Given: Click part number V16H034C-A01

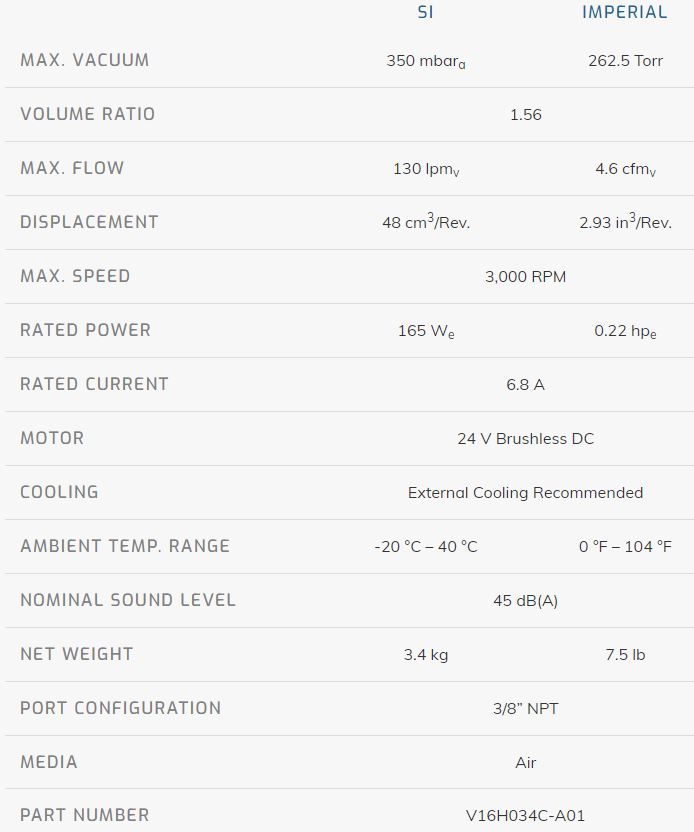Looking at the screenshot, I should 526,816.
